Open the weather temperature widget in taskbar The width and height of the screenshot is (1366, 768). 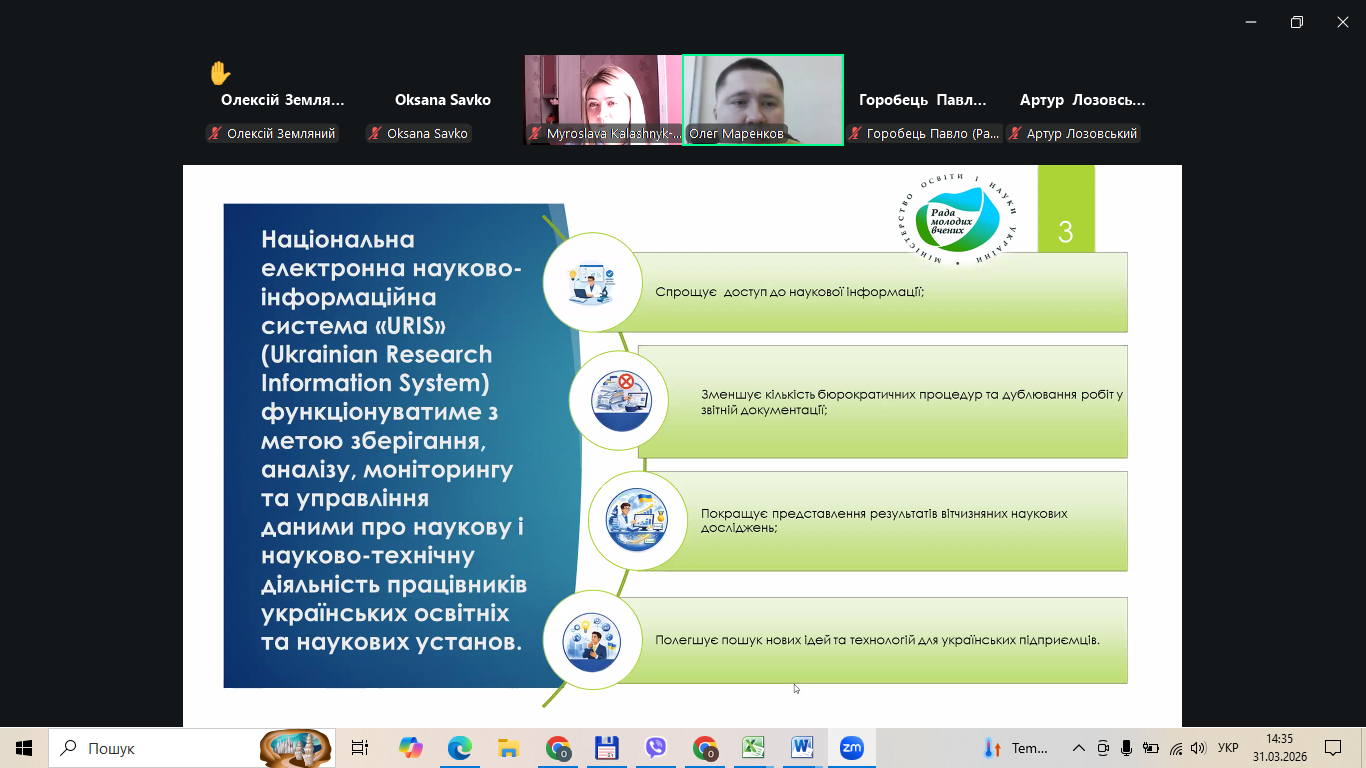click(1017, 748)
